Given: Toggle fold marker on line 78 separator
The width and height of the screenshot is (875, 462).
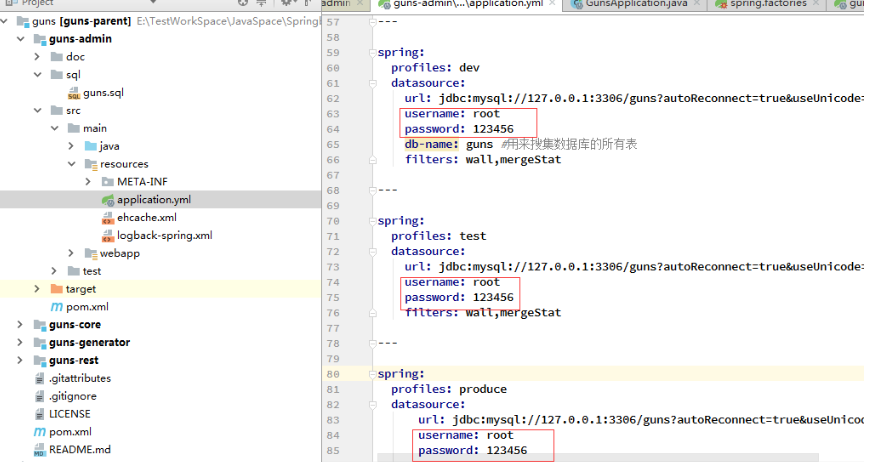Looking at the screenshot, I should 373,344.
